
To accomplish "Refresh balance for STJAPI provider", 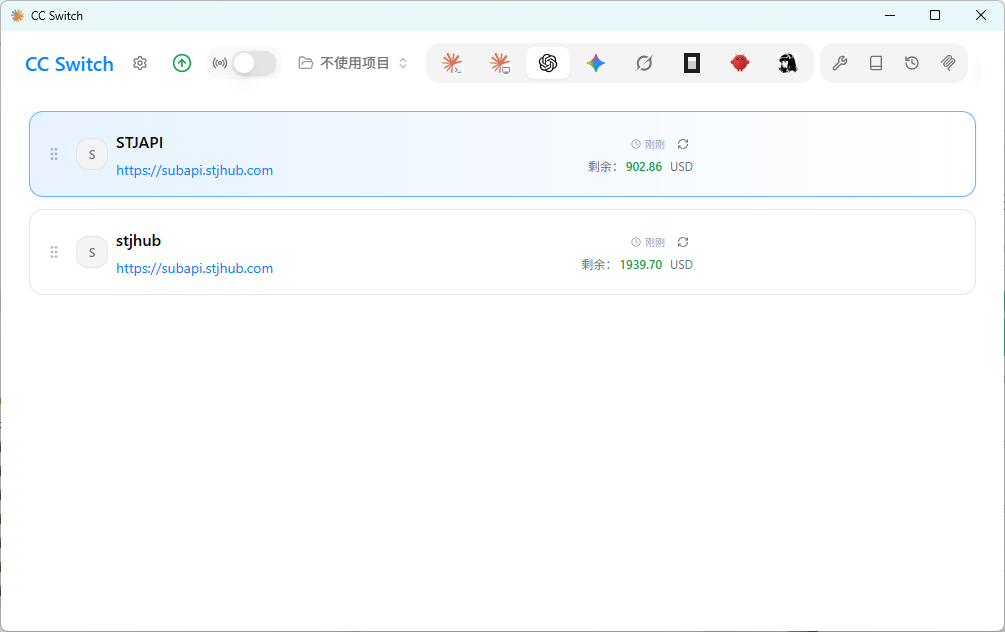I will [683, 144].
